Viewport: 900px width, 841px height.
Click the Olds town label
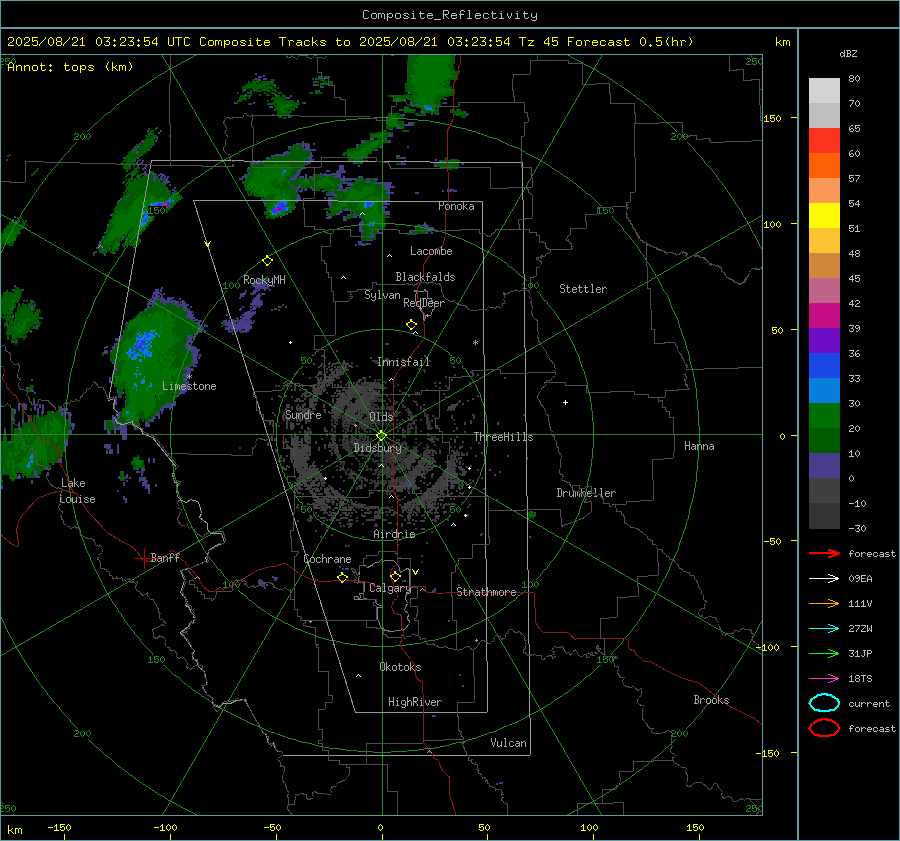point(381,417)
